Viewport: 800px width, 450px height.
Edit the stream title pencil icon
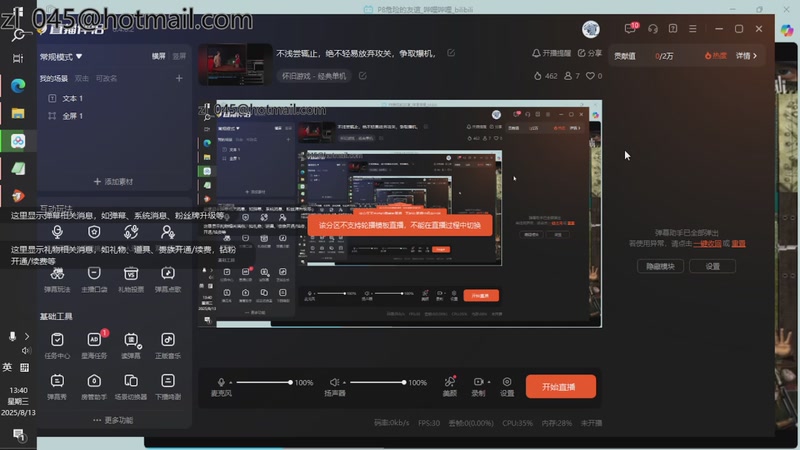coord(451,53)
